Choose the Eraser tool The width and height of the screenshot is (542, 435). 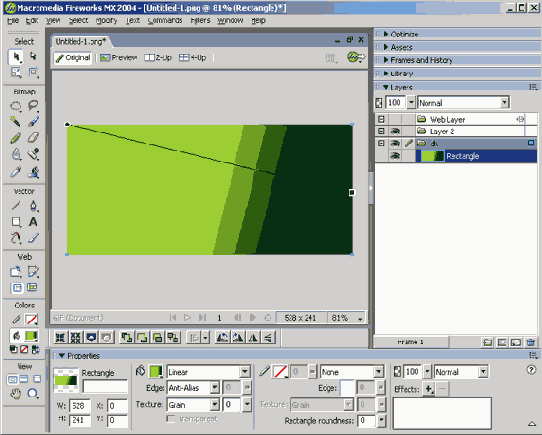pos(33,138)
